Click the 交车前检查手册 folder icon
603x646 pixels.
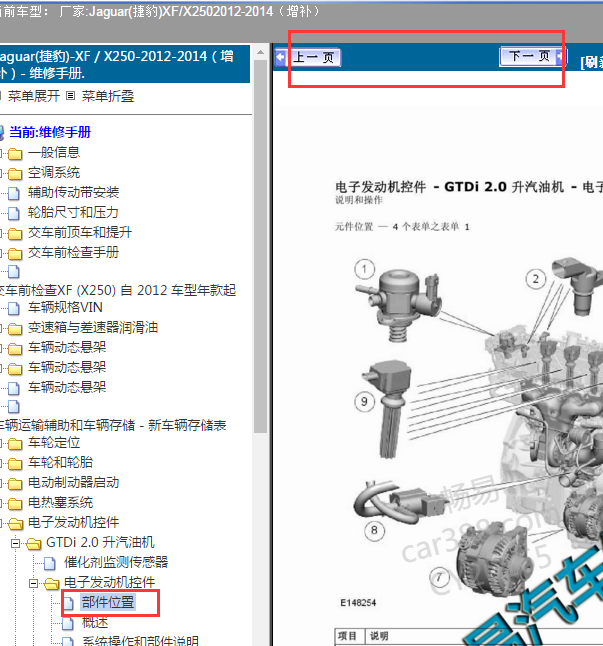15,253
